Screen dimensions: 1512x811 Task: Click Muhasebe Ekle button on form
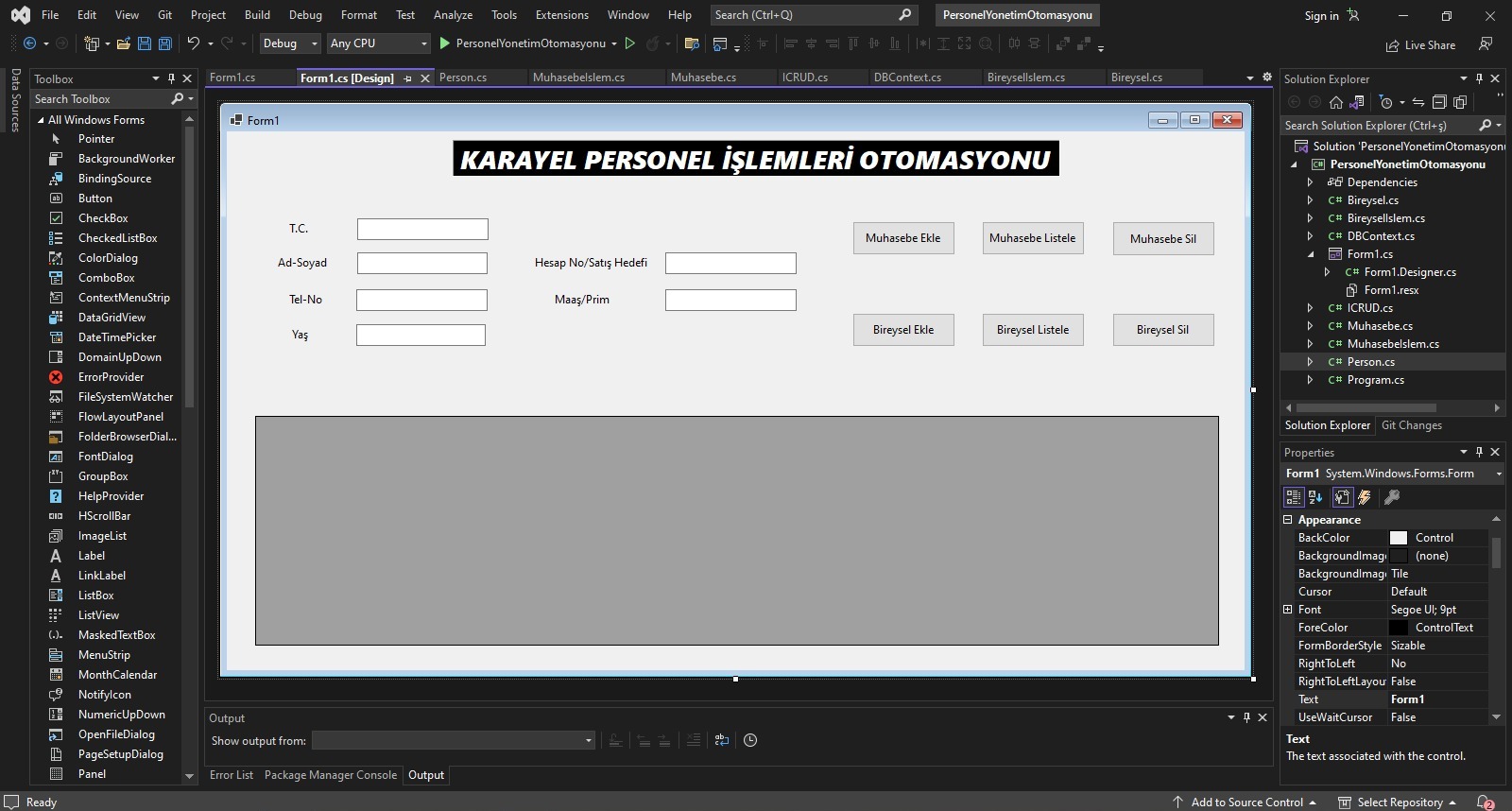(903, 238)
